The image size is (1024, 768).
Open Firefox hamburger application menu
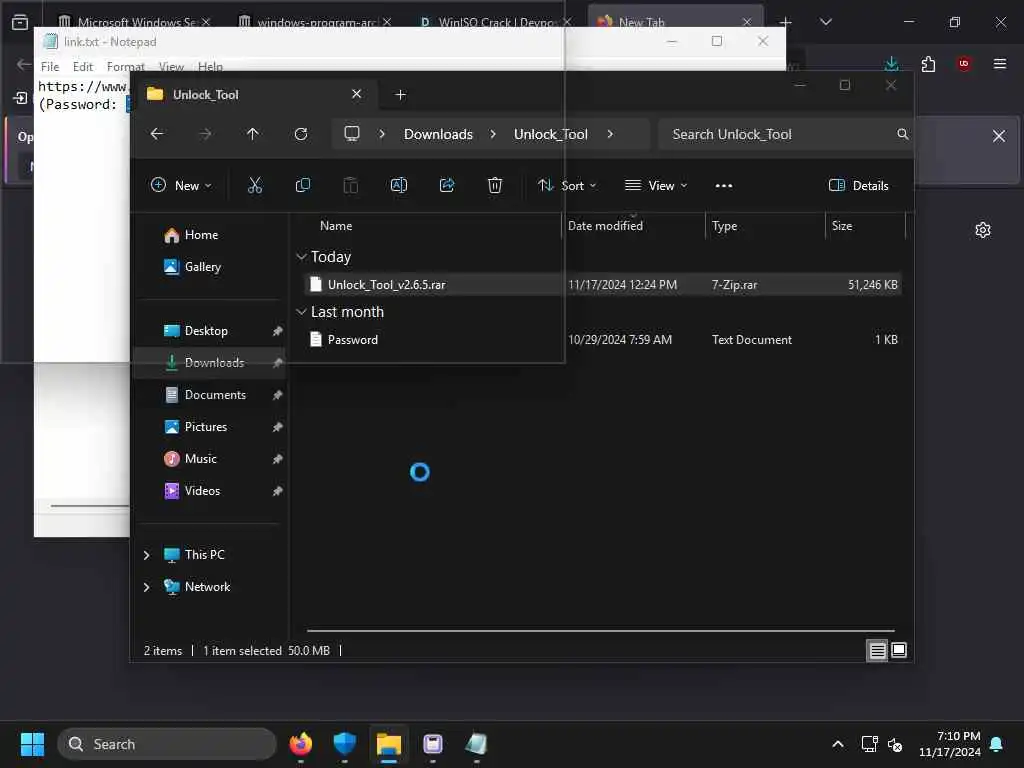tap(999, 63)
